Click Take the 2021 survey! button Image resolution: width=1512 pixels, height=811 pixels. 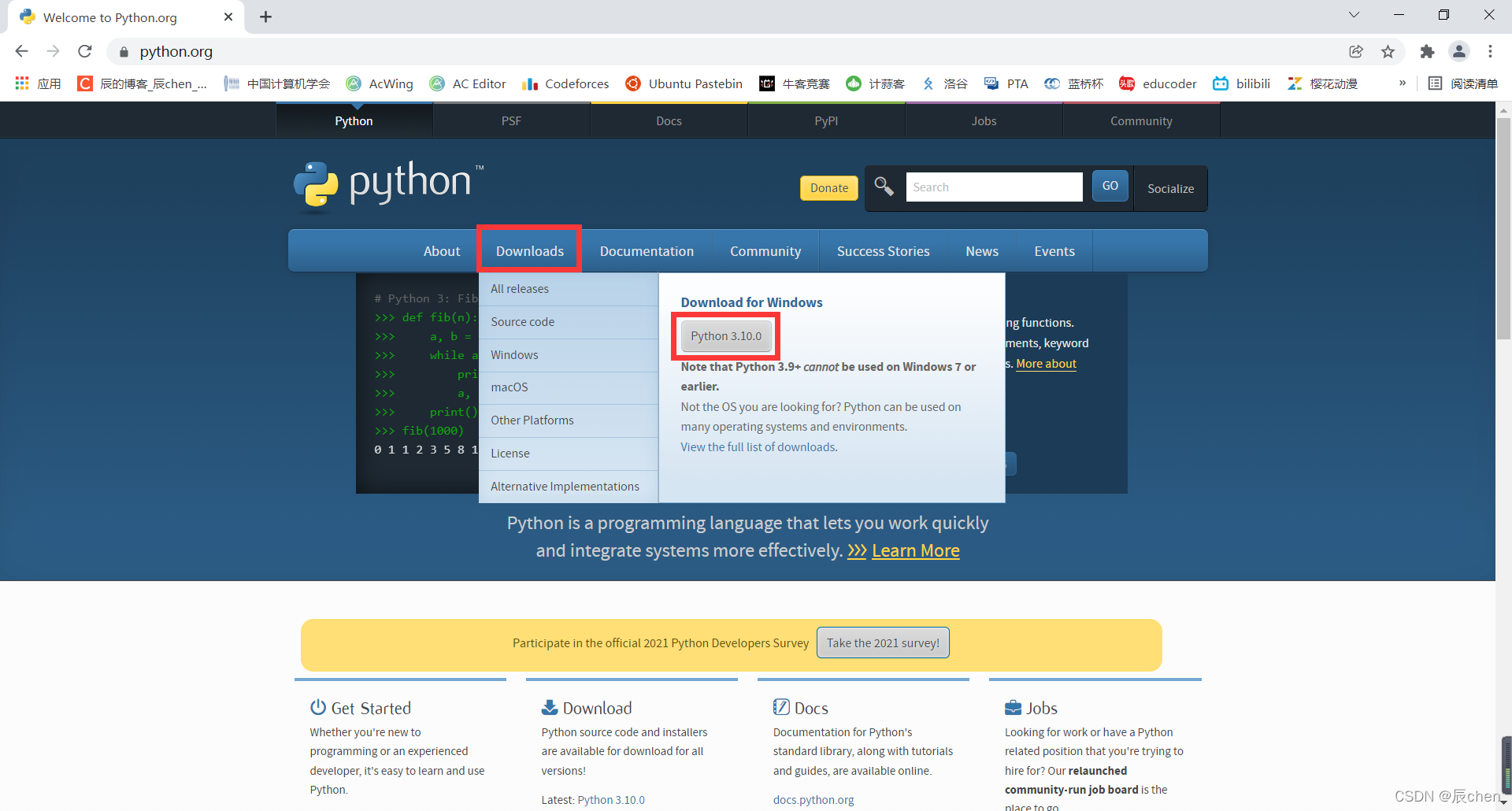[883, 643]
